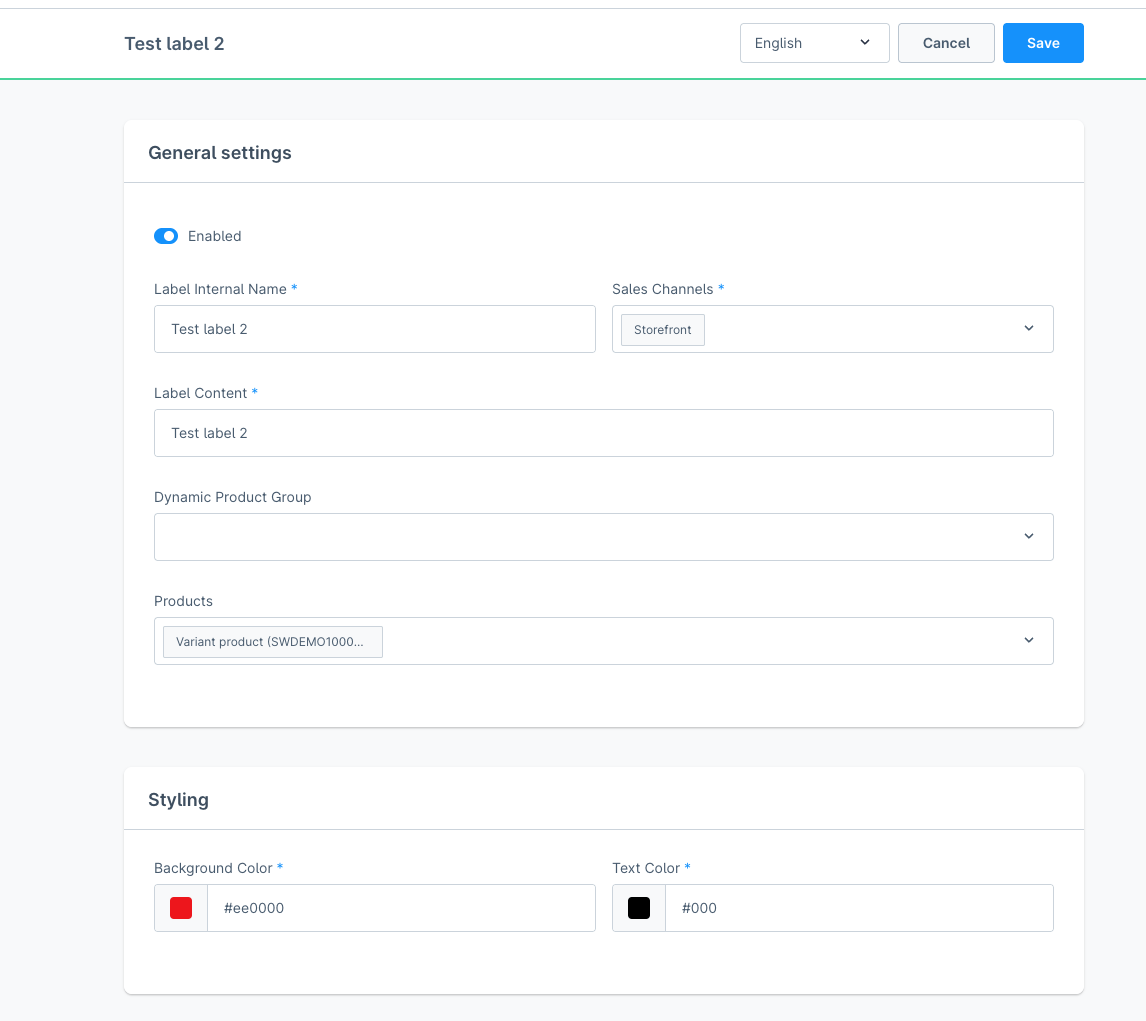Expand the Sales Channels chevron arrow
The width and height of the screenshot is (1146, 1021).
point(1028,329)
